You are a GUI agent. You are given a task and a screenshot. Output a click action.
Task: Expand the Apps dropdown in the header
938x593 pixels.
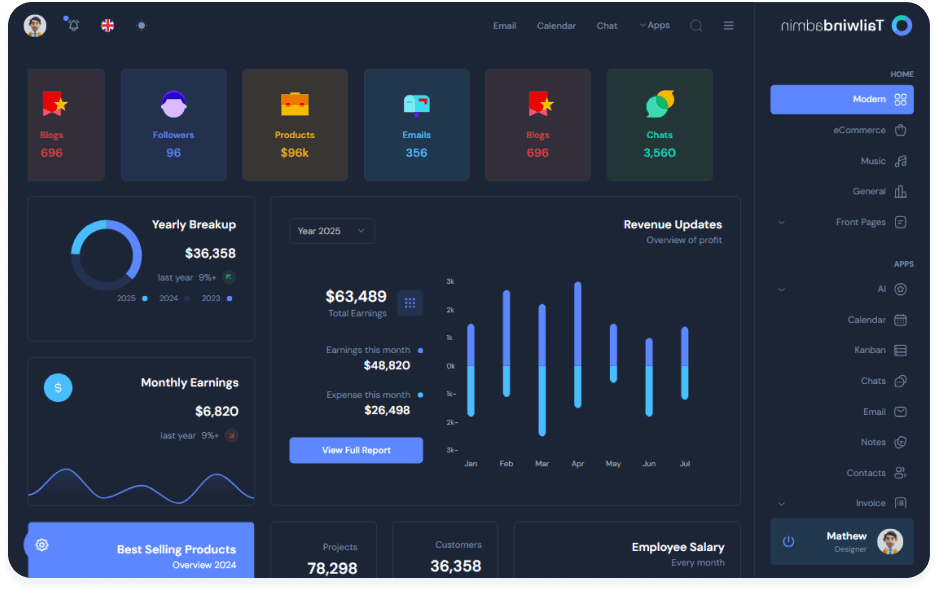655,26
